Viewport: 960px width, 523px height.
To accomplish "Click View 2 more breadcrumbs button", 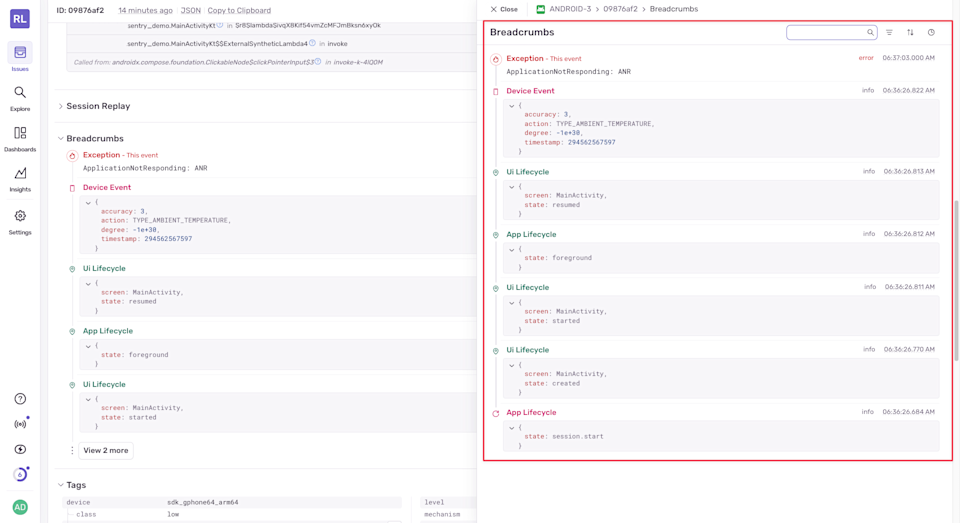I will click(x=106, y=450).
